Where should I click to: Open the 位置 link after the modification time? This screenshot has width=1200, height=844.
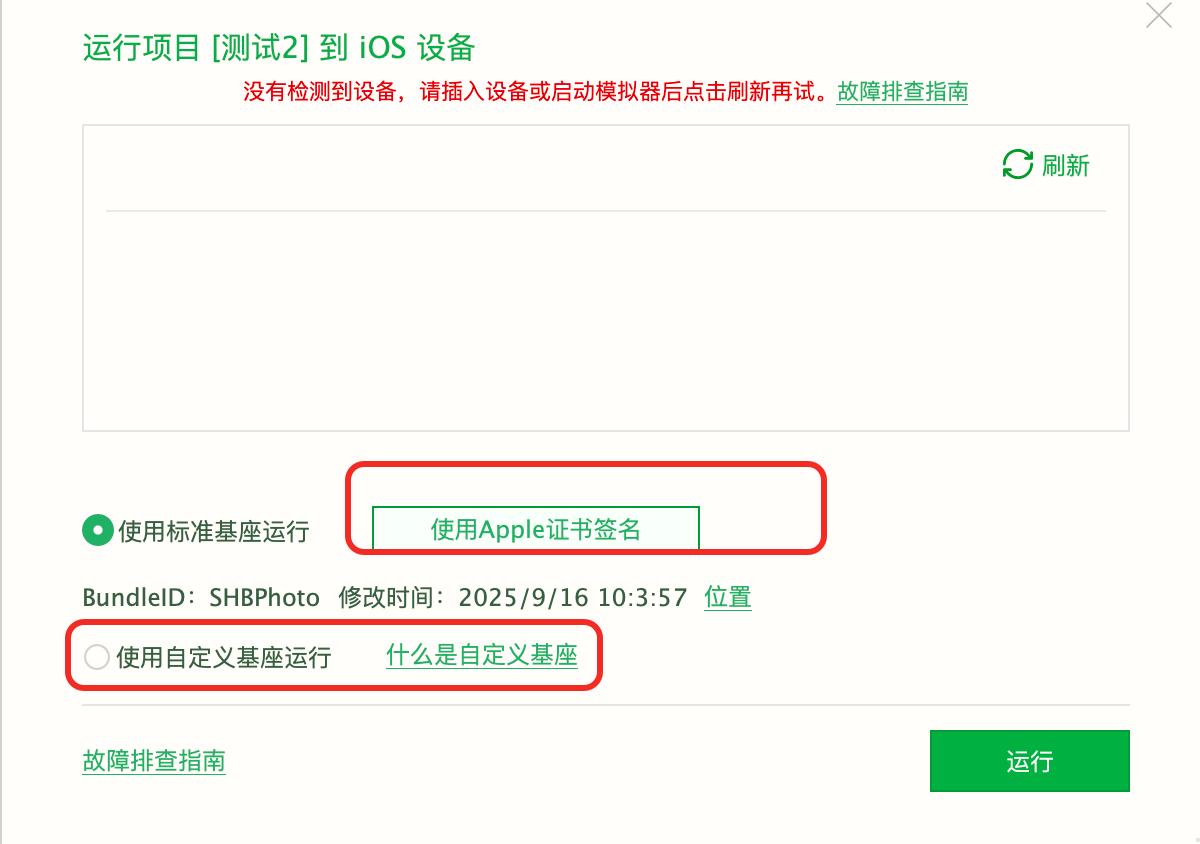pyautogui.click(x=728, y=598)
